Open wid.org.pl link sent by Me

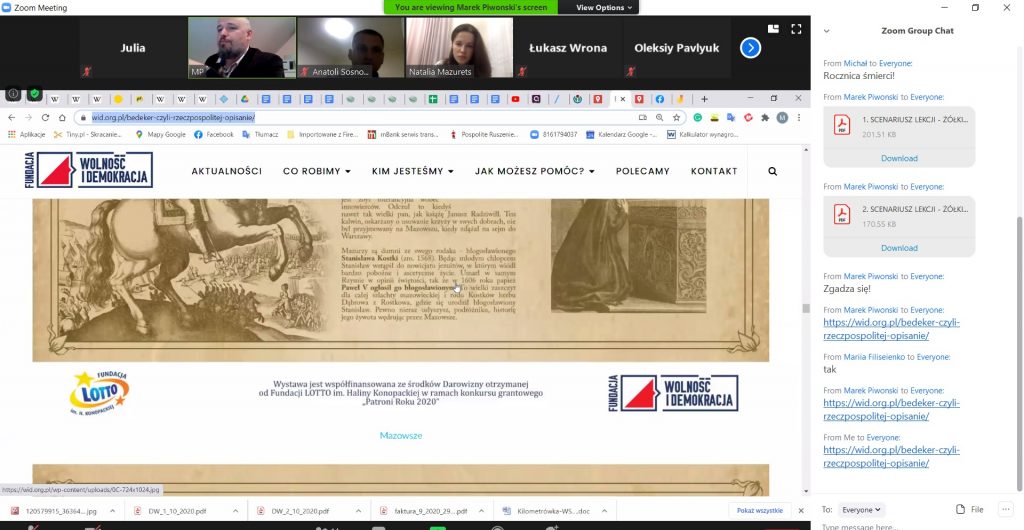tap(891, 456)
